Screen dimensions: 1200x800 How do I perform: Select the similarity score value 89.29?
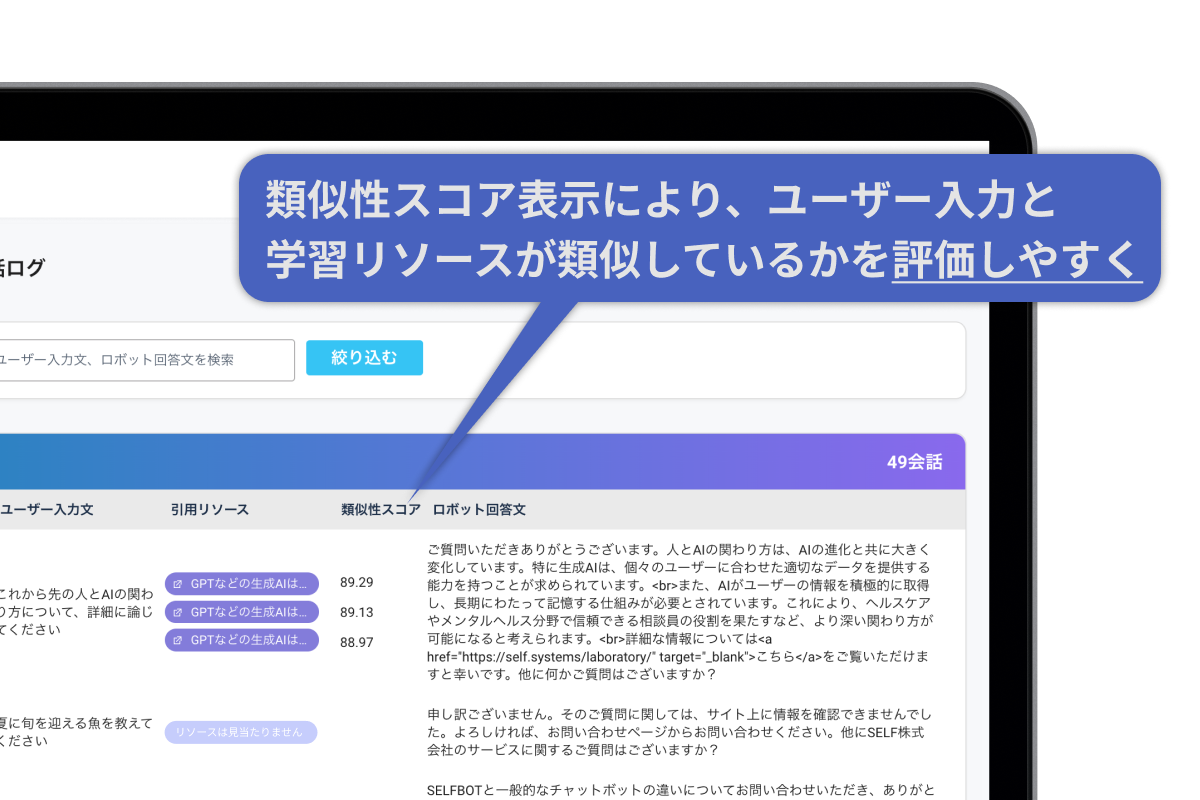tap(356, 582)
